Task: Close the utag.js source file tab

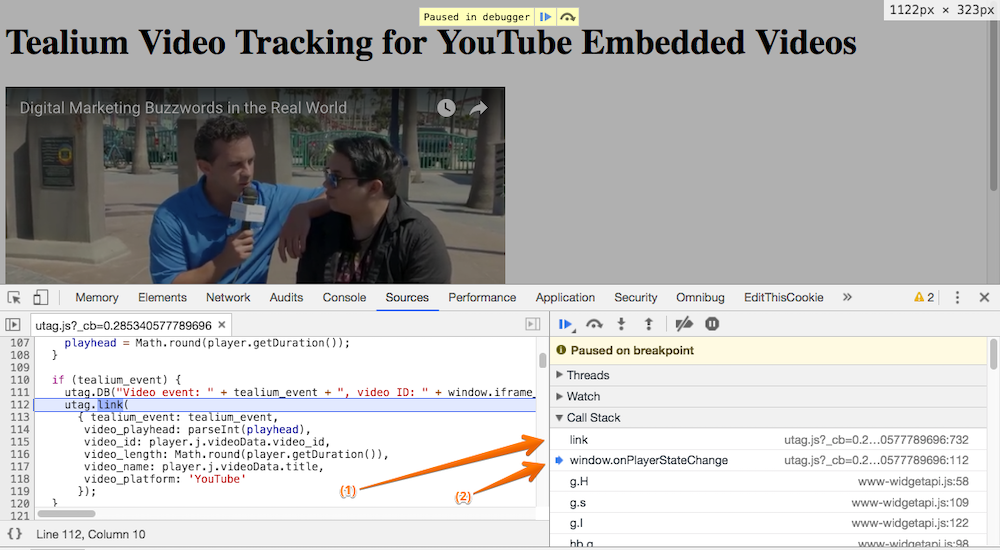Action: (222, 325)
